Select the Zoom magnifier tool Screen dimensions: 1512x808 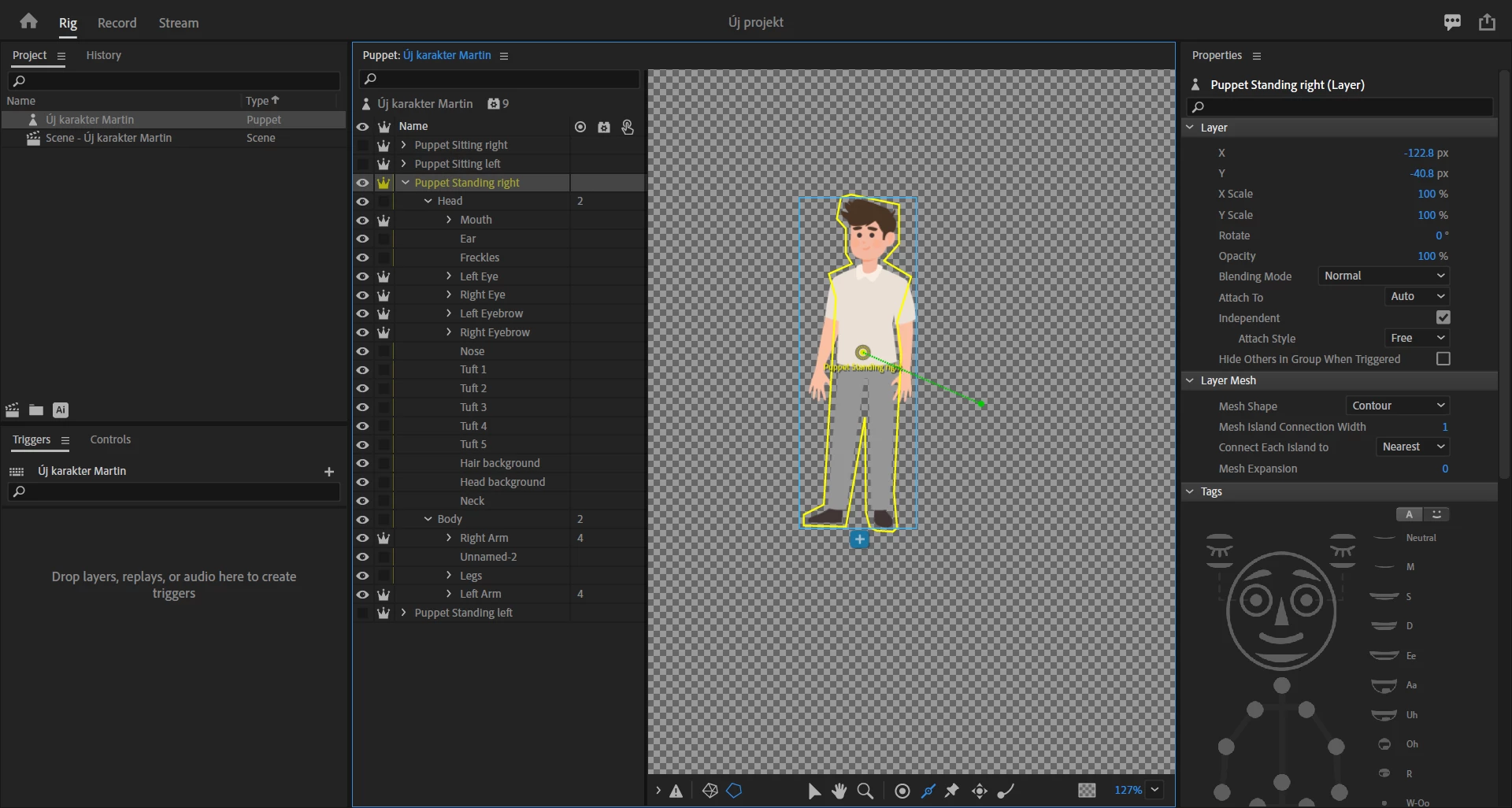click(865, 791)
